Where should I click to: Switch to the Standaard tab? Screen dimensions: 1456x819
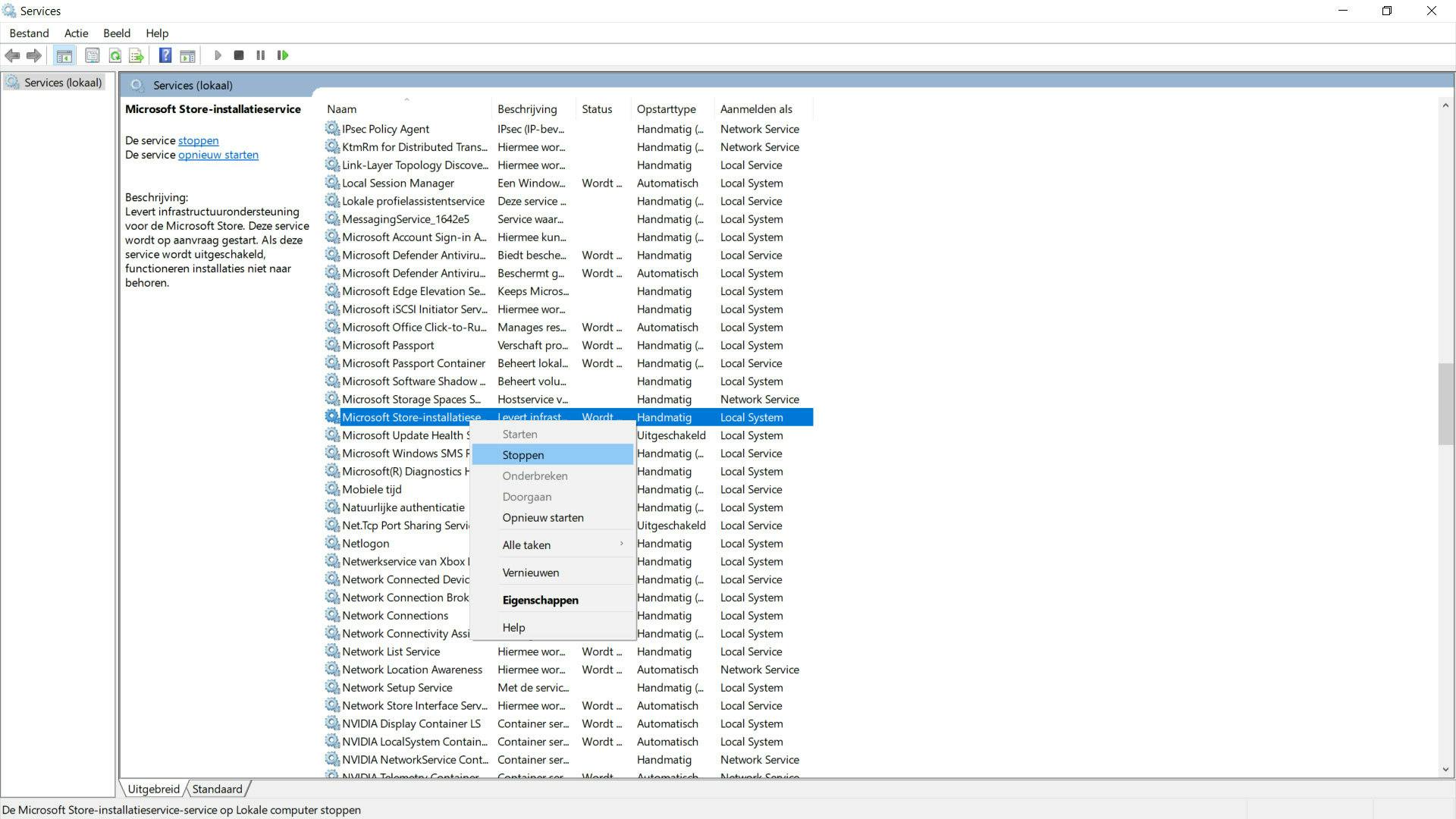pyautogui.click(x=217, y=789)
